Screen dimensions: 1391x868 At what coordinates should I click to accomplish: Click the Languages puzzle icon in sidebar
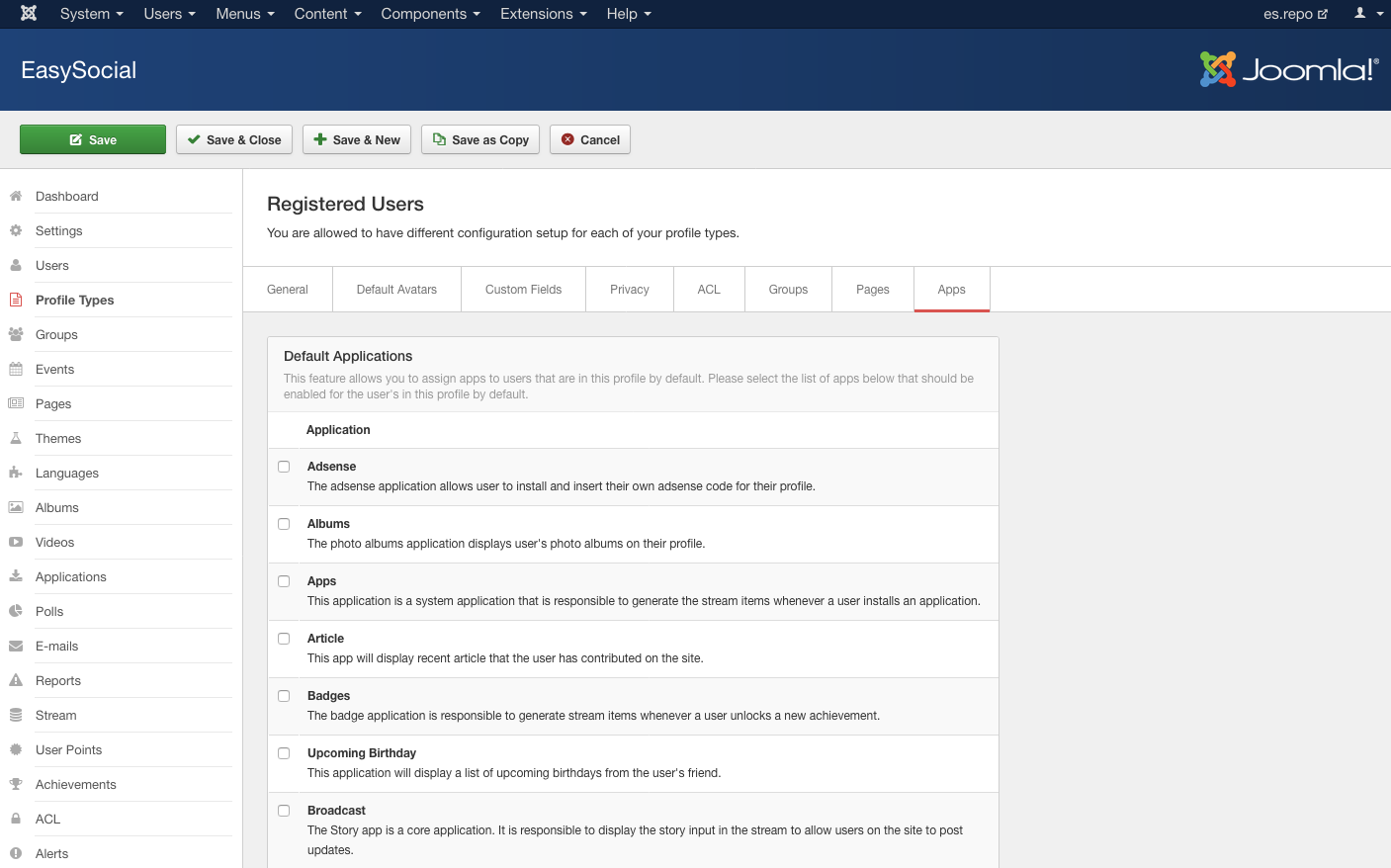(16, 473)
